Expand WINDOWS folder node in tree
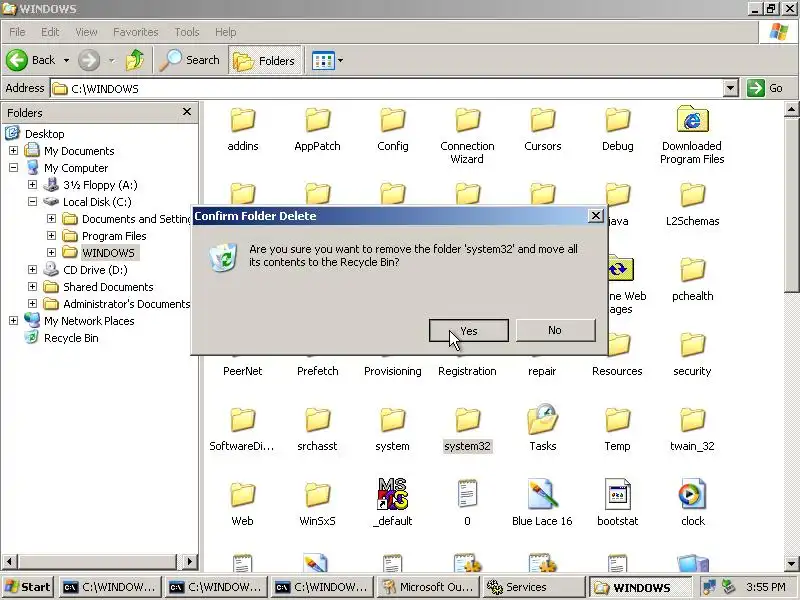 click(x=52, y=252)
